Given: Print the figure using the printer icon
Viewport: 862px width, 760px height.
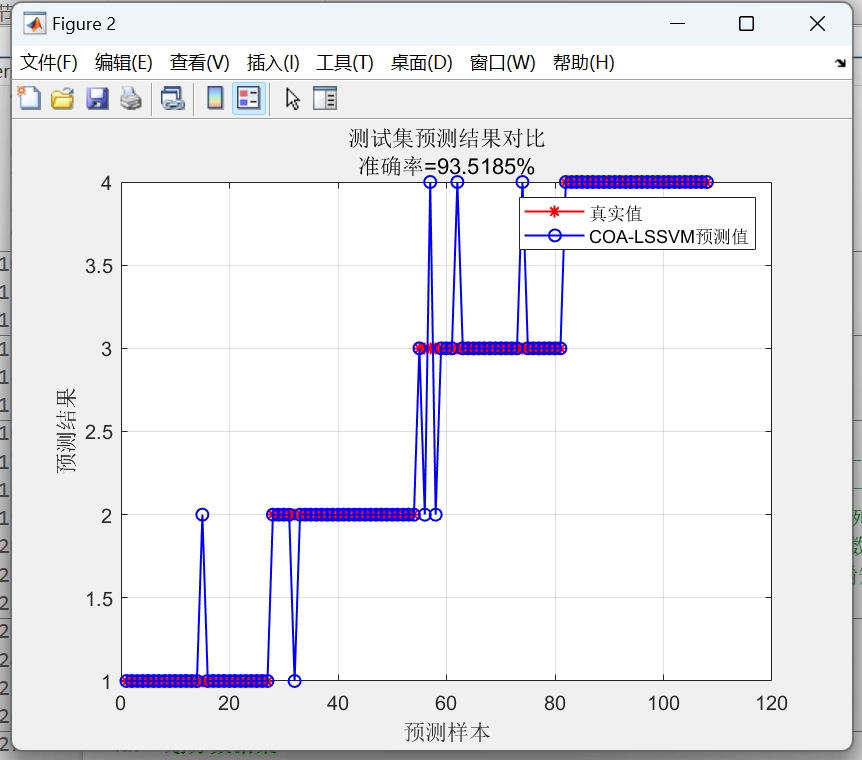Looking at the screenshot, I should (x=130, y=98).
